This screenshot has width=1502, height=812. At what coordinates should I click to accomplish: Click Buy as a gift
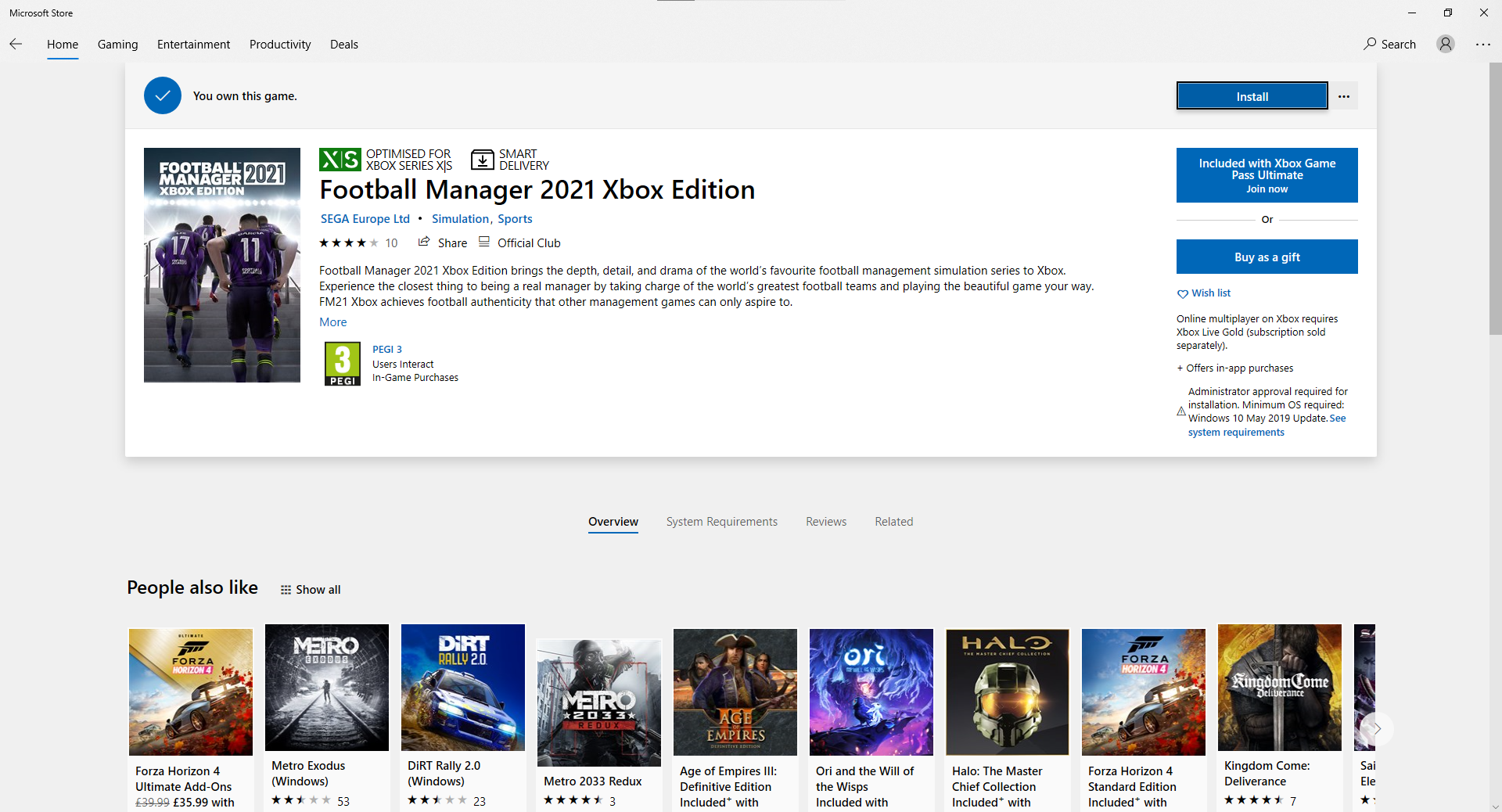[1267, 257]
